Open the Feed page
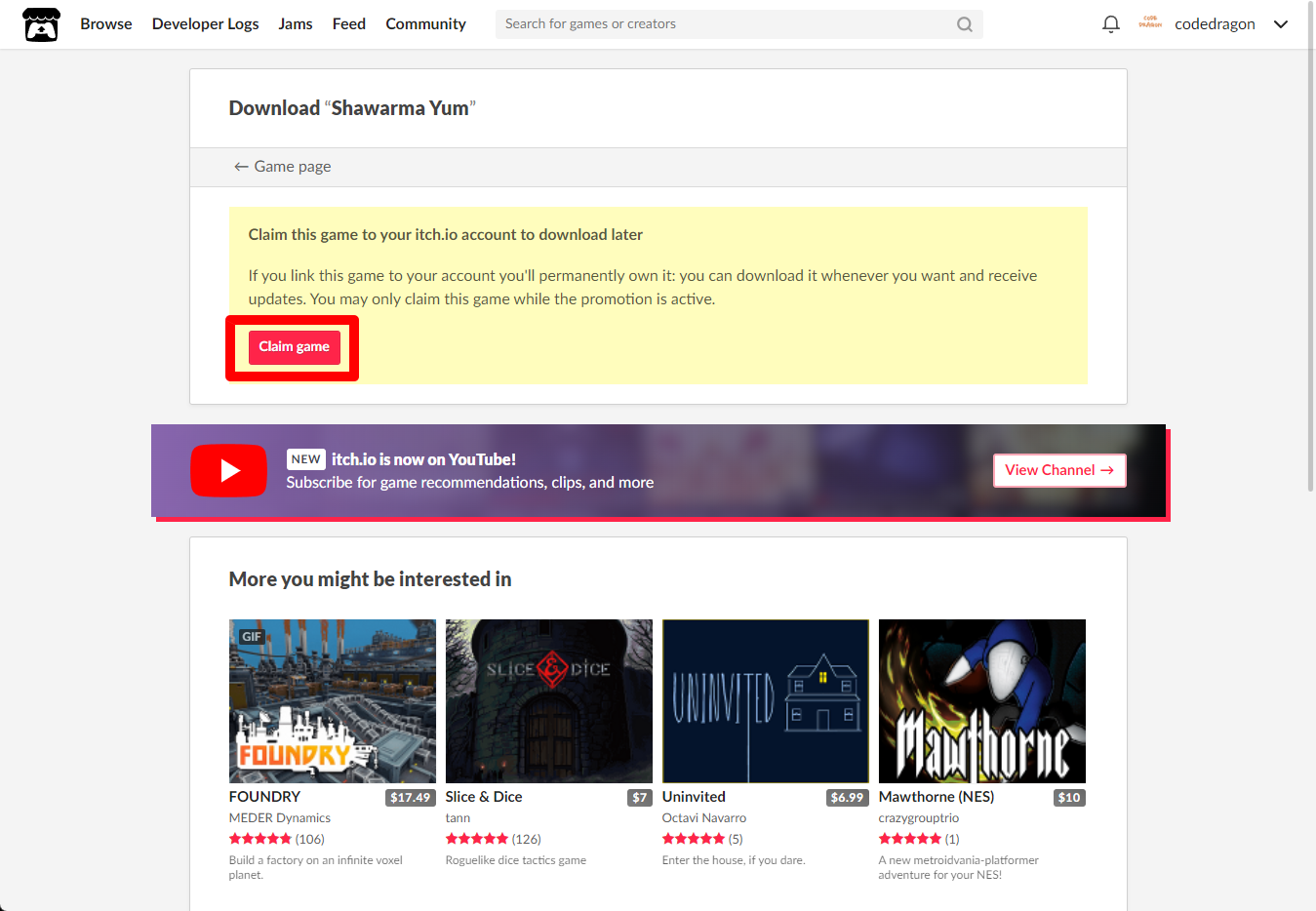Viewport: 1316px width, 911px height. click(x=349, y=24)
